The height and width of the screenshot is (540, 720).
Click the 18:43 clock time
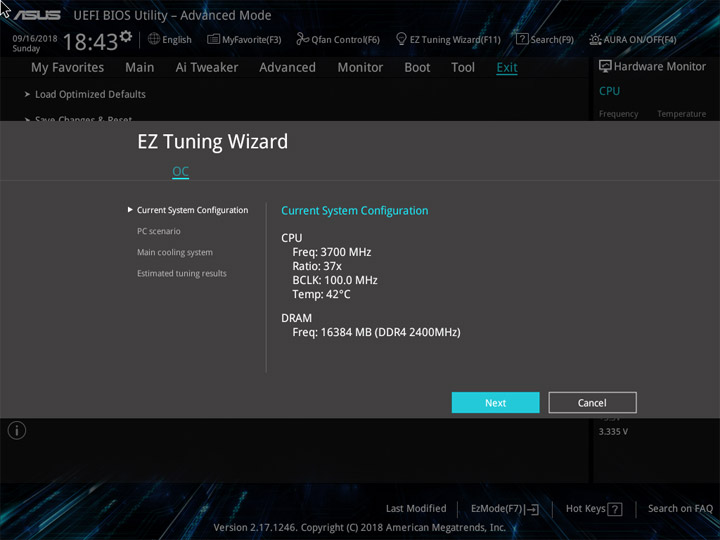tap(91, 42)
